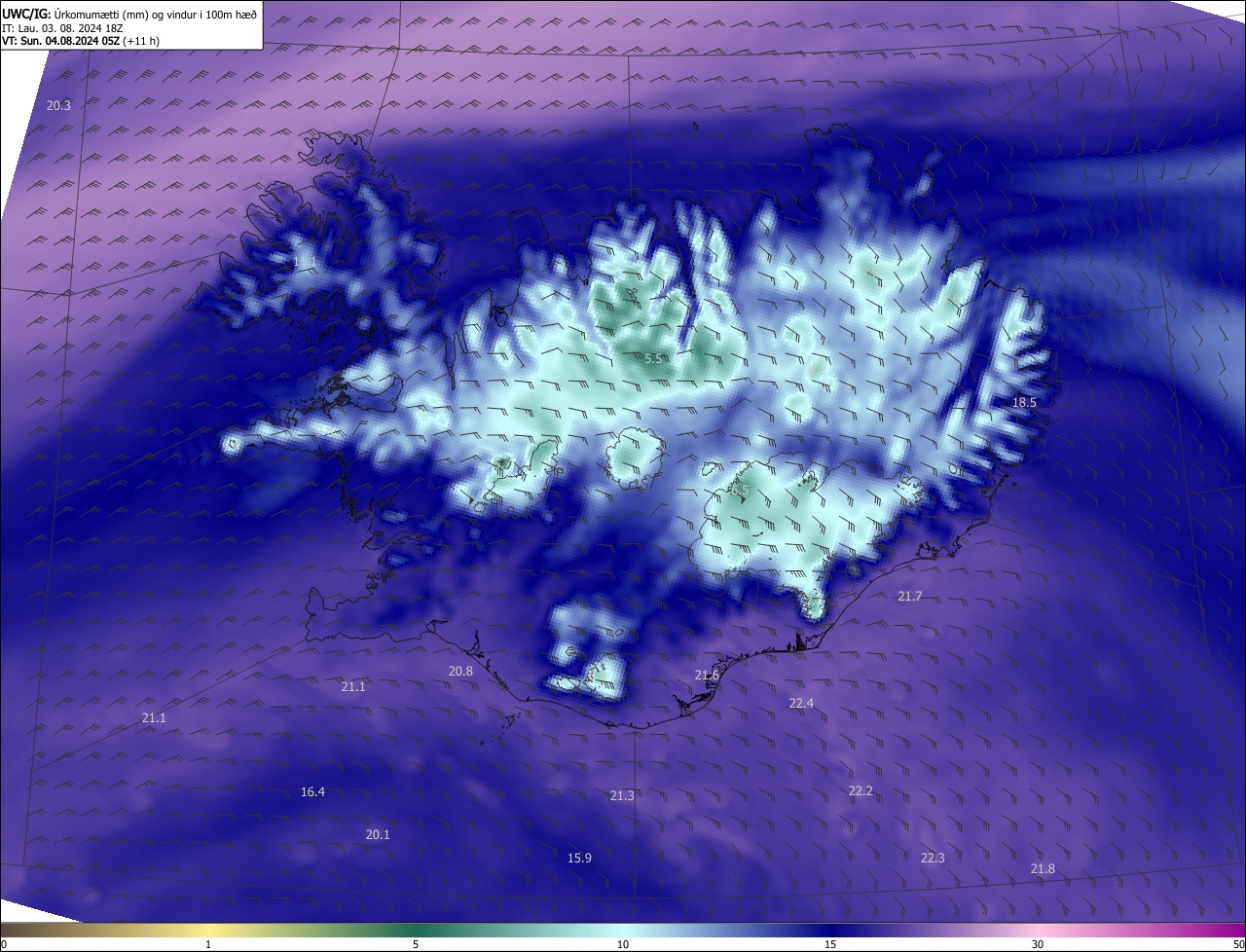The width and height of the screenshot is (1246, 952).
Task: Click the 20.3 value on the map
Action: point(58,105)
